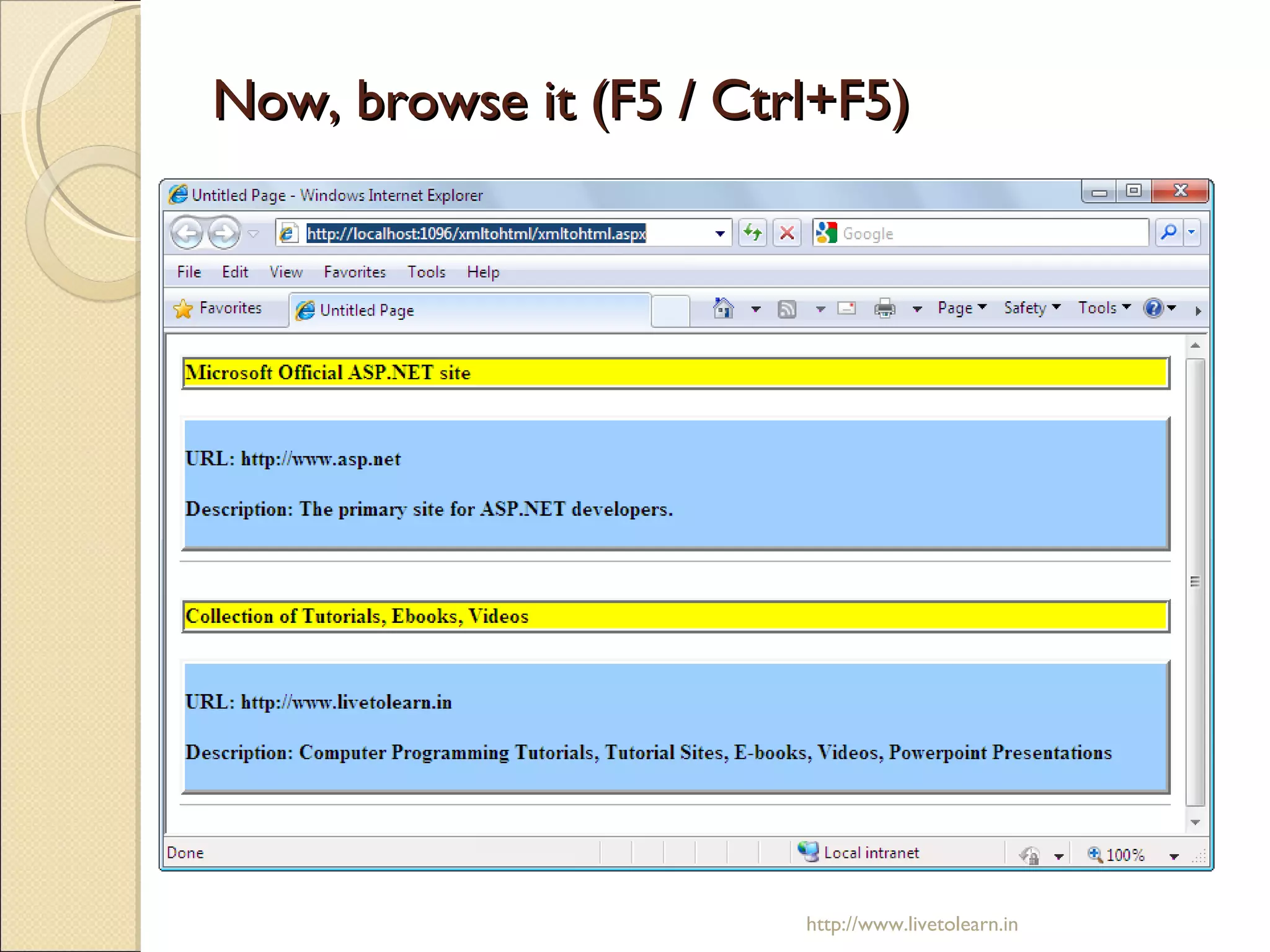Click the Forward navigation button
This screenshot has height=952, width=1270.
point(224,233)
